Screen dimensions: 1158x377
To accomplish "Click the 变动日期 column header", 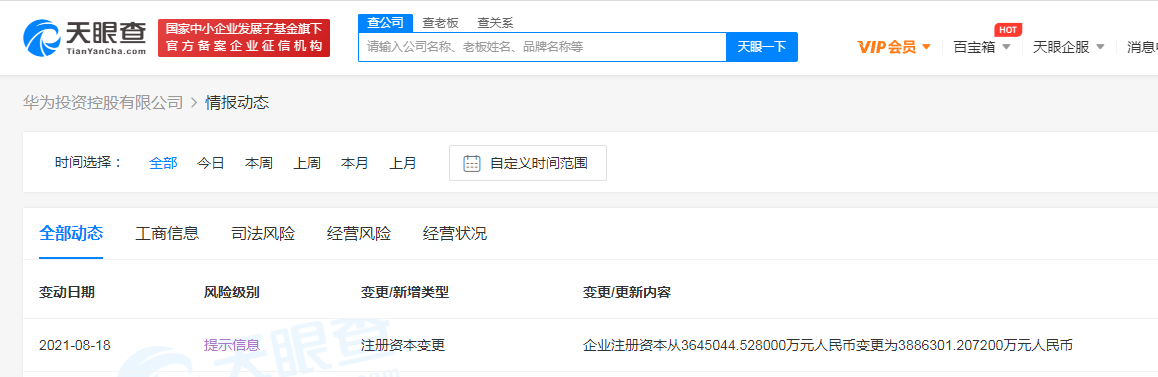I will pos(66,292).
